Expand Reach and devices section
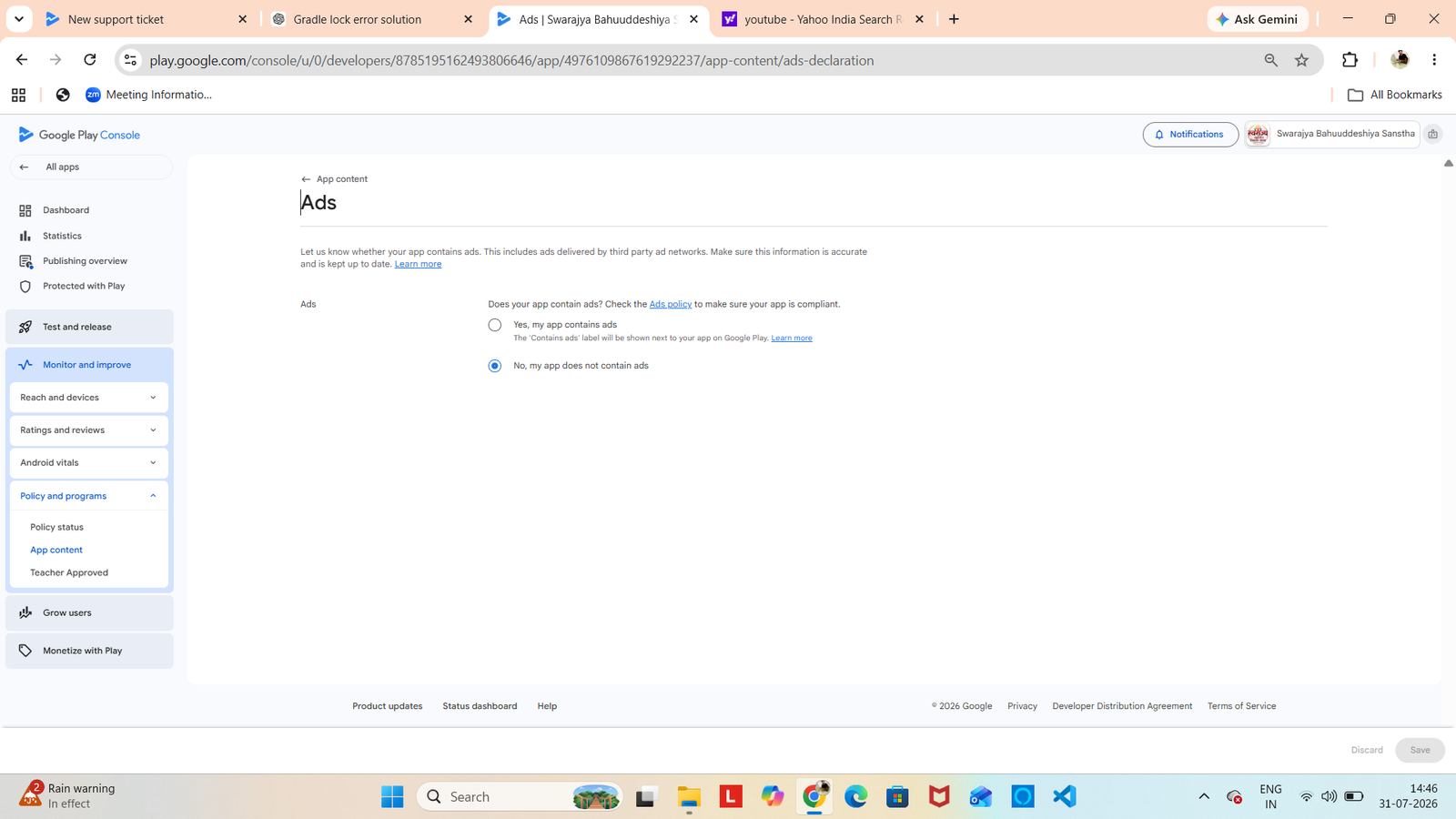The height and width of the screenshot is (819, 1456). point(89,398)
